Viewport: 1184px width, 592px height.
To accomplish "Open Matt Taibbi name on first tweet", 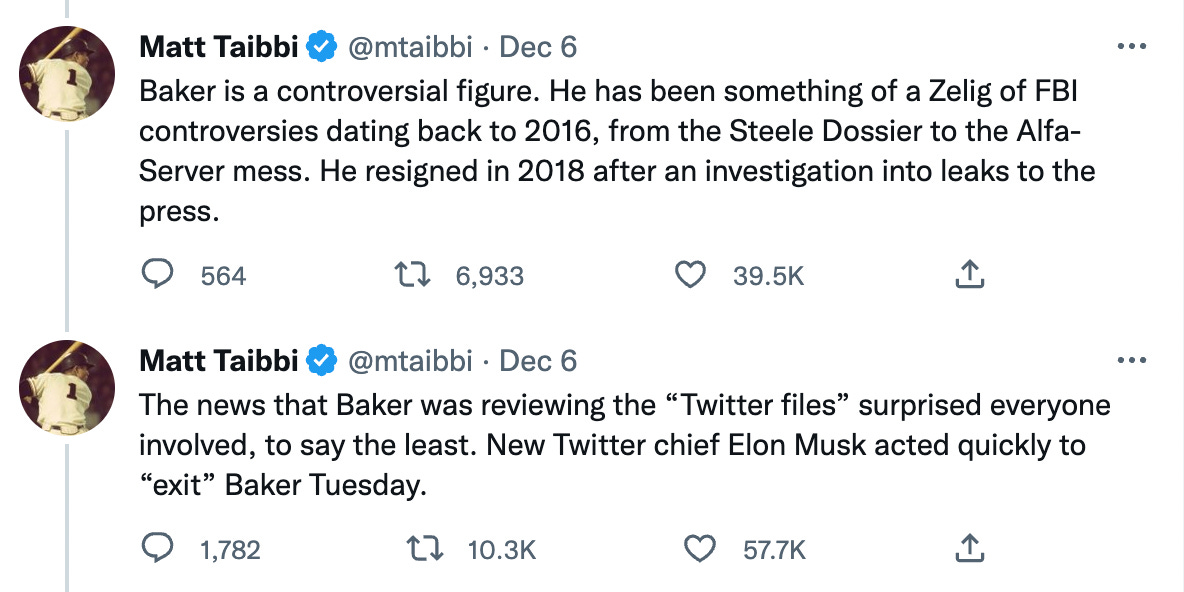I will click(x=219, y=48).
